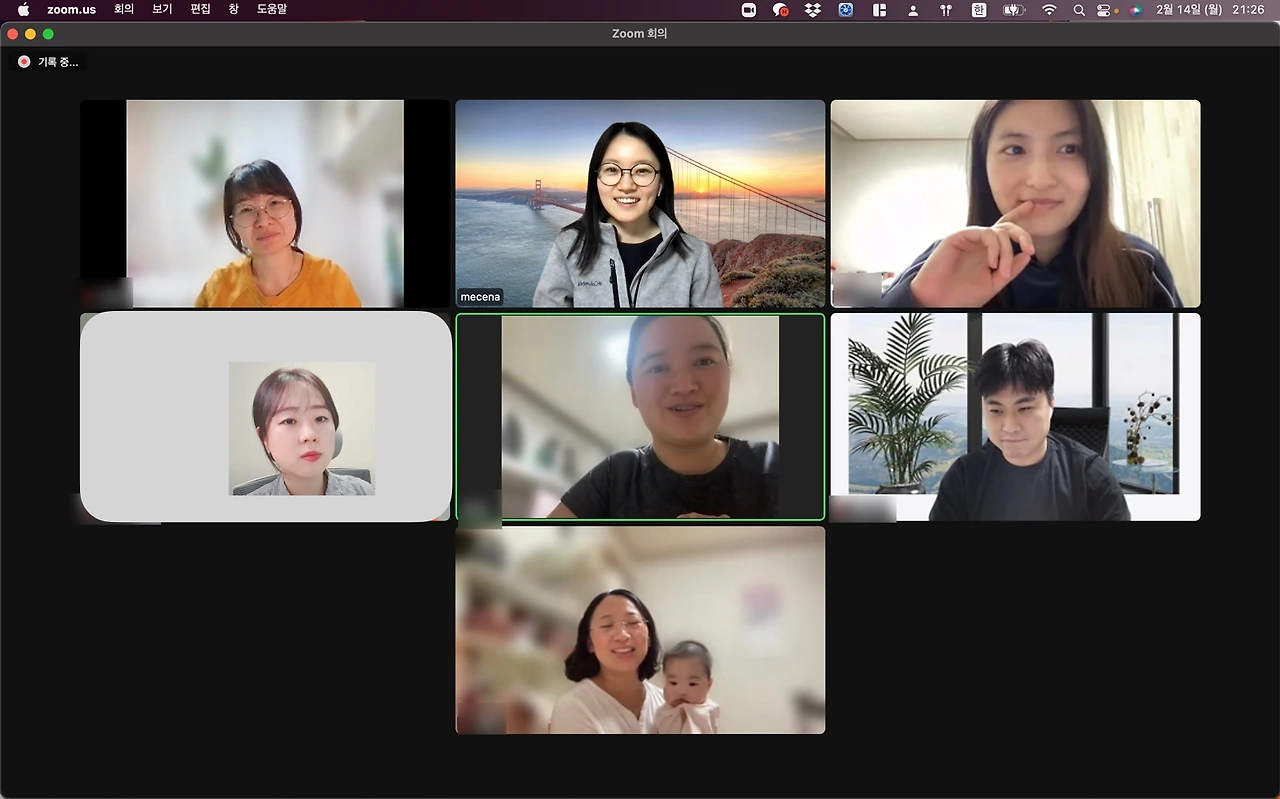This screenshot has height=799, width=1280.
Task: Launch Siri from the menu bar
Action: pyautogui.click(x=1135, y=10)
